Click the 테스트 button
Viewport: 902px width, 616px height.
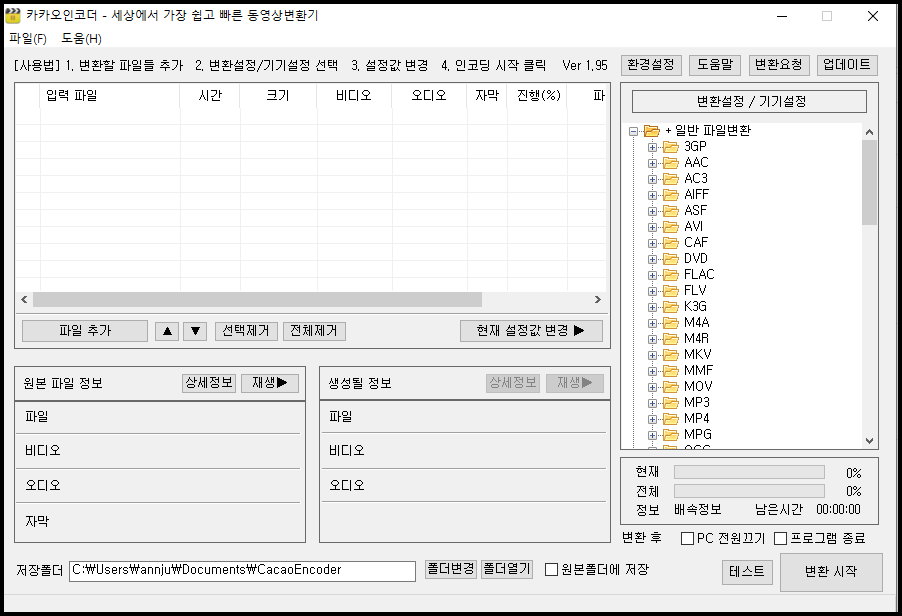pos(747,572)
